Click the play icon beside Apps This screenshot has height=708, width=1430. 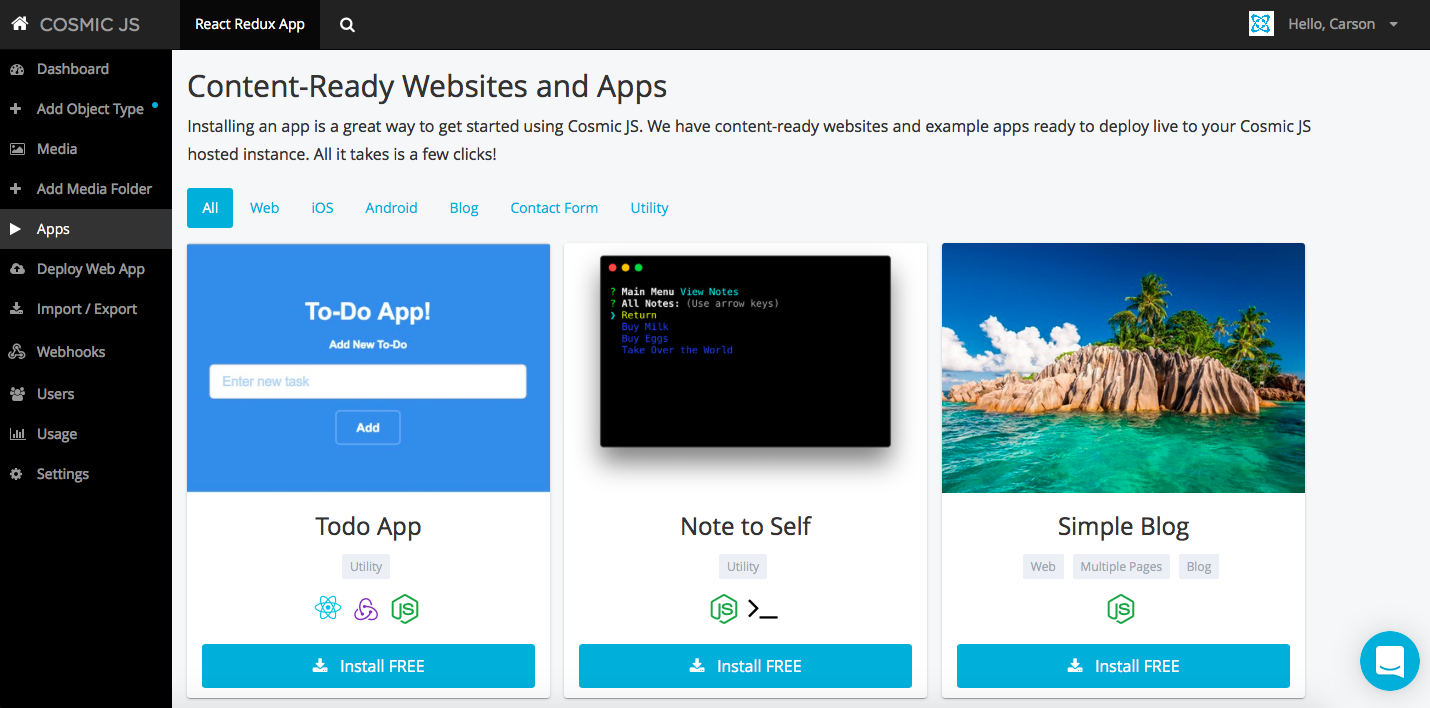click(x=16, y=229)
